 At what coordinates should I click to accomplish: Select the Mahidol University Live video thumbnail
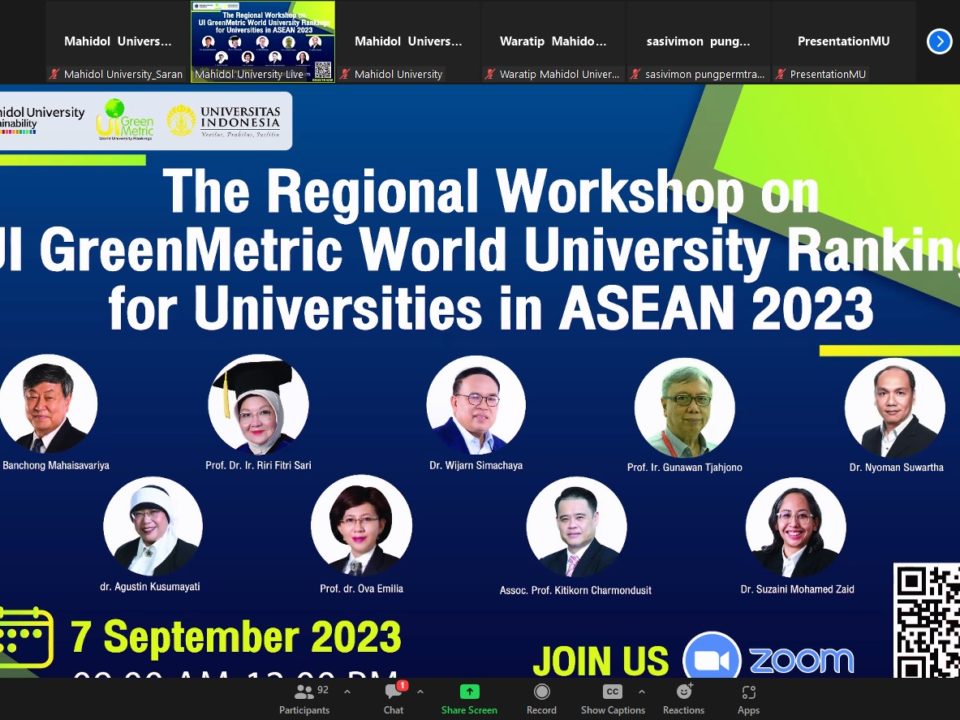(x=263, y=42)
